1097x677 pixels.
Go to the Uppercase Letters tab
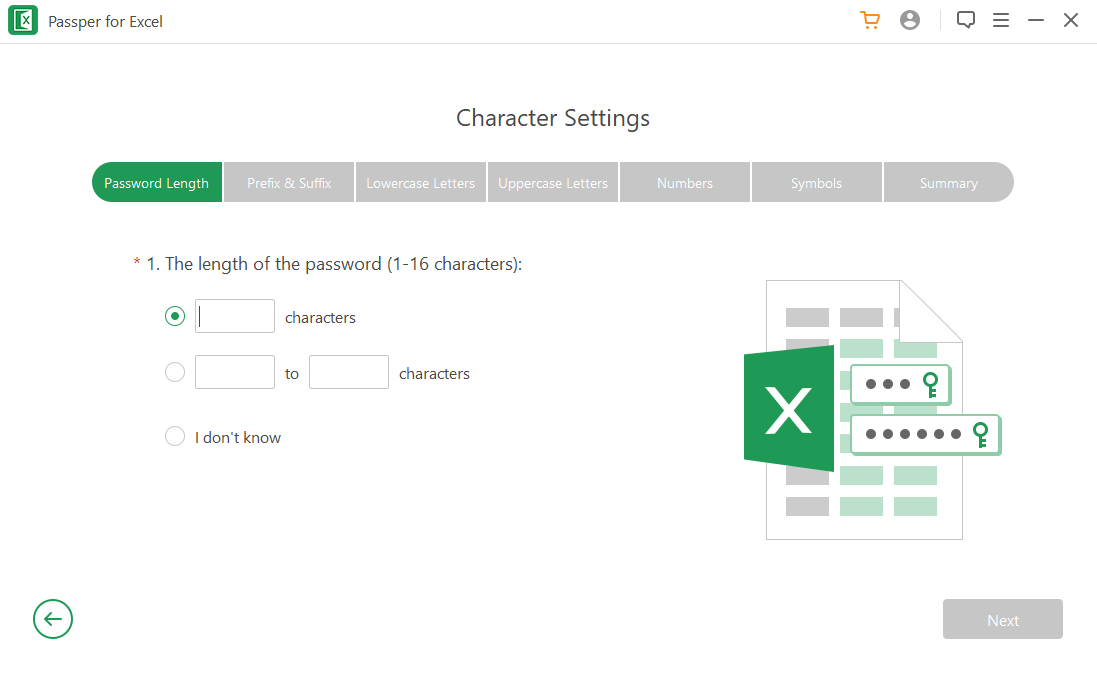pyautogui.click(x=553, y=183)
